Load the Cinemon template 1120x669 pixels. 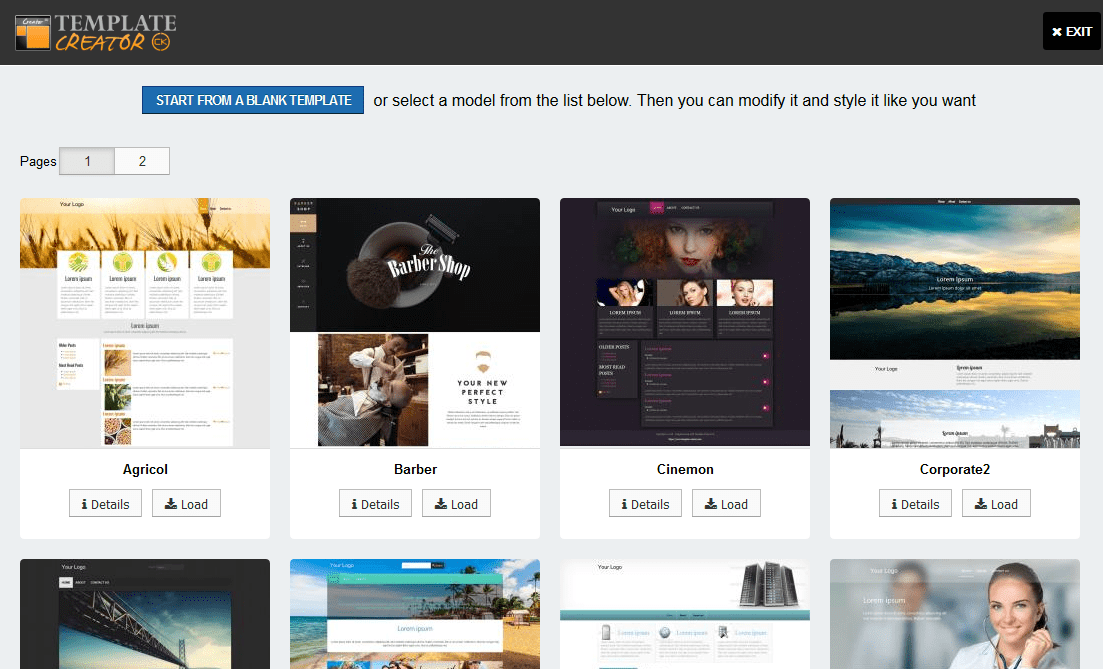click(x=726, y=503)
